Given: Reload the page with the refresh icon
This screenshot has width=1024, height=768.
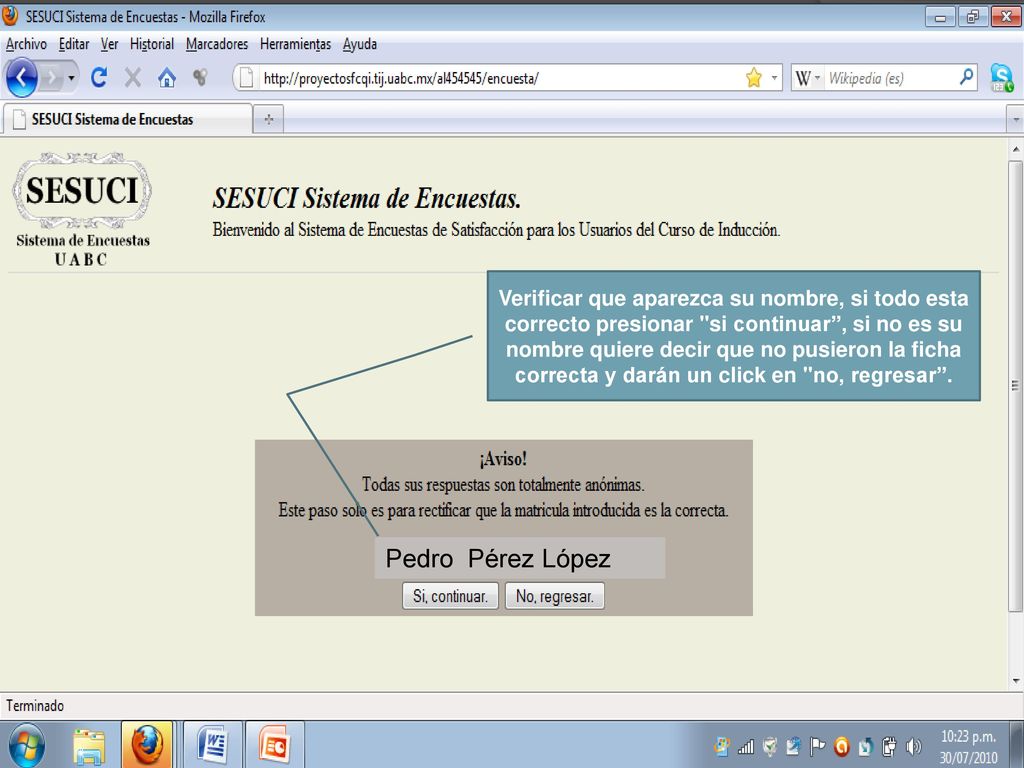Looking at the screenshot, I should (99, 78).
